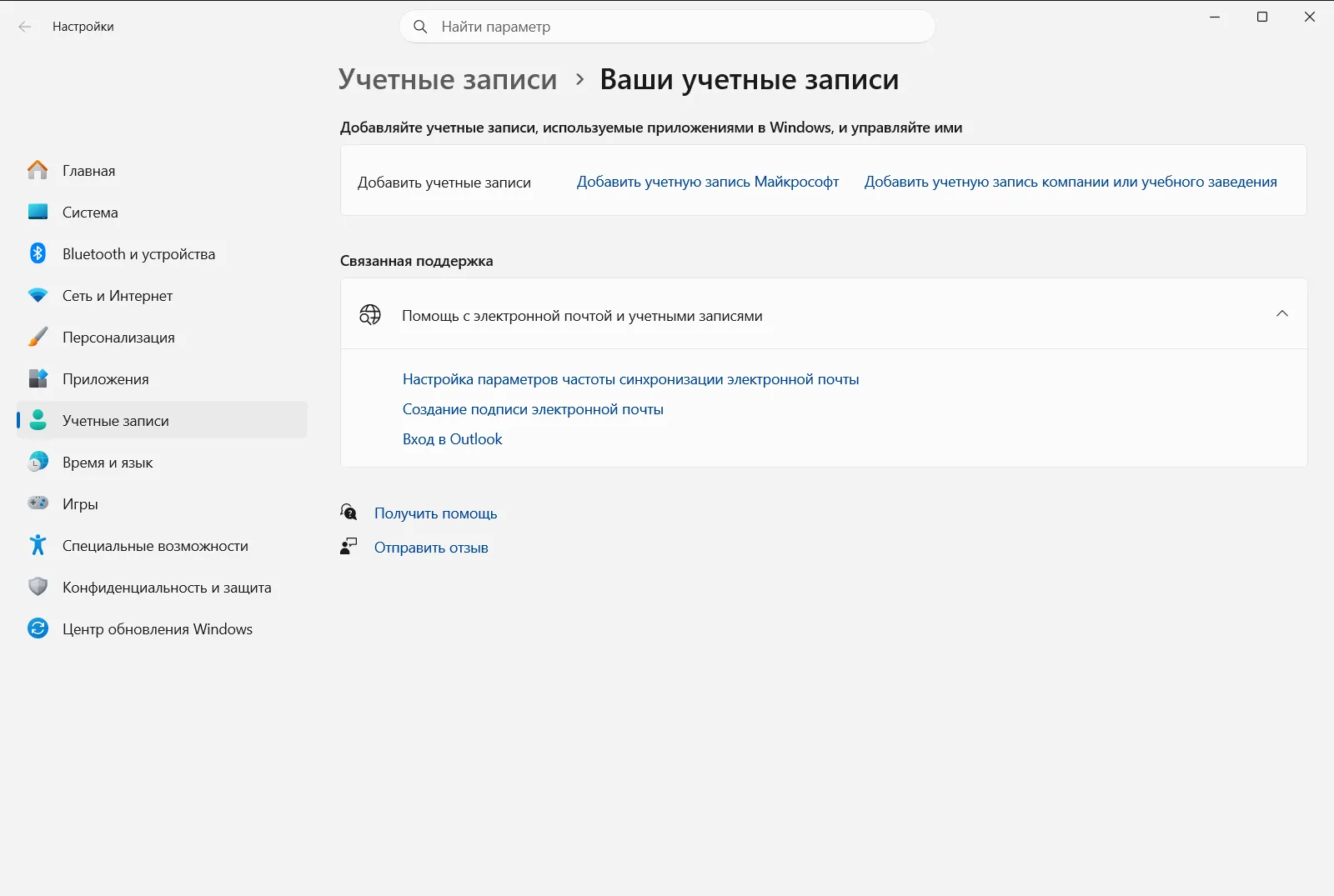Click the Вход в Outlook link
The image size is (1334, 896).
click(x=452, y=439)
